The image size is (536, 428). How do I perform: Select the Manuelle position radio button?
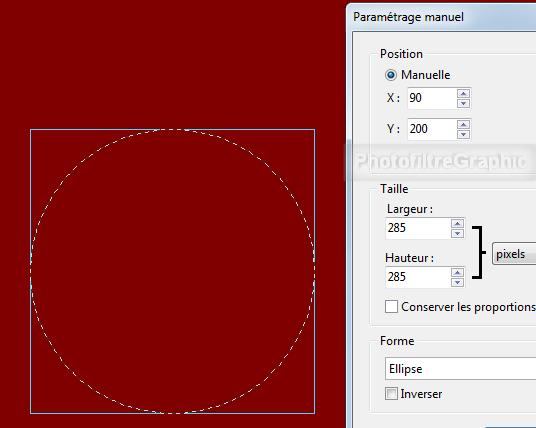(391, 75)
